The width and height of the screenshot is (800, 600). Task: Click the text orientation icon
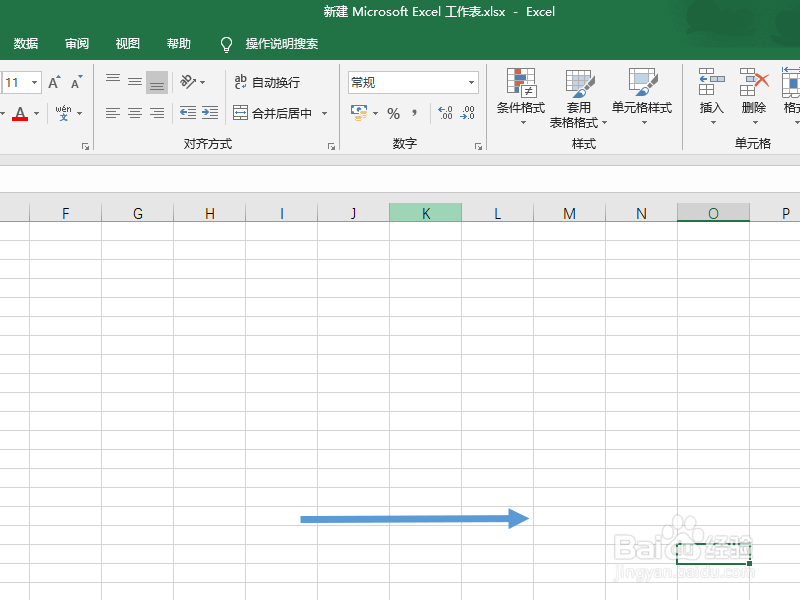pos(187,82)
